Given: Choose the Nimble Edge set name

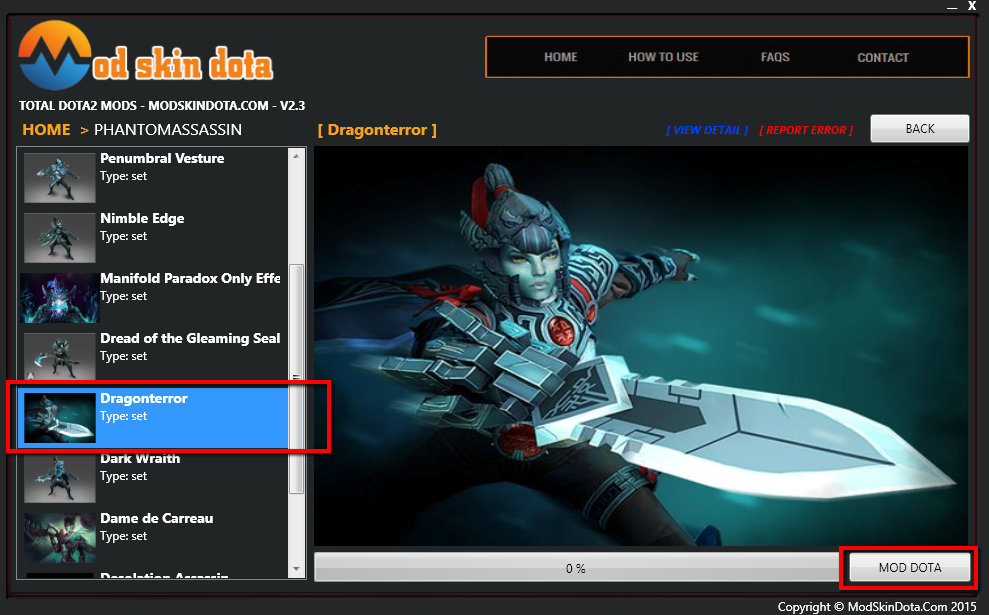Looking at the screenshot, I should coord(143,218).
